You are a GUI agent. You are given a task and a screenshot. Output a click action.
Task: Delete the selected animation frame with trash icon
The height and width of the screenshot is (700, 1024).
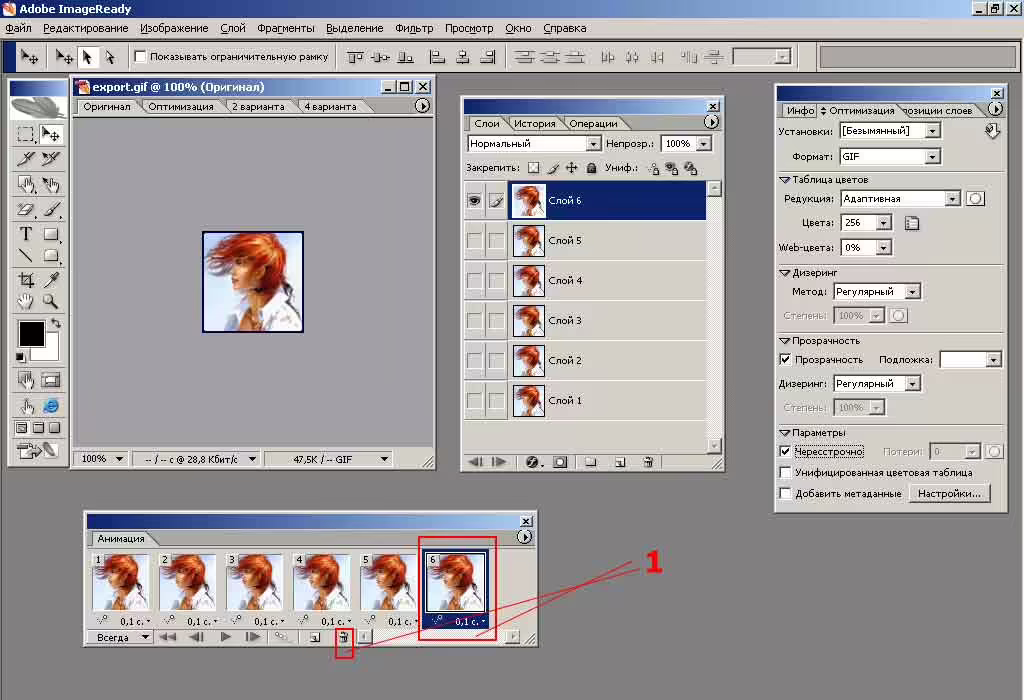[344, 637]
